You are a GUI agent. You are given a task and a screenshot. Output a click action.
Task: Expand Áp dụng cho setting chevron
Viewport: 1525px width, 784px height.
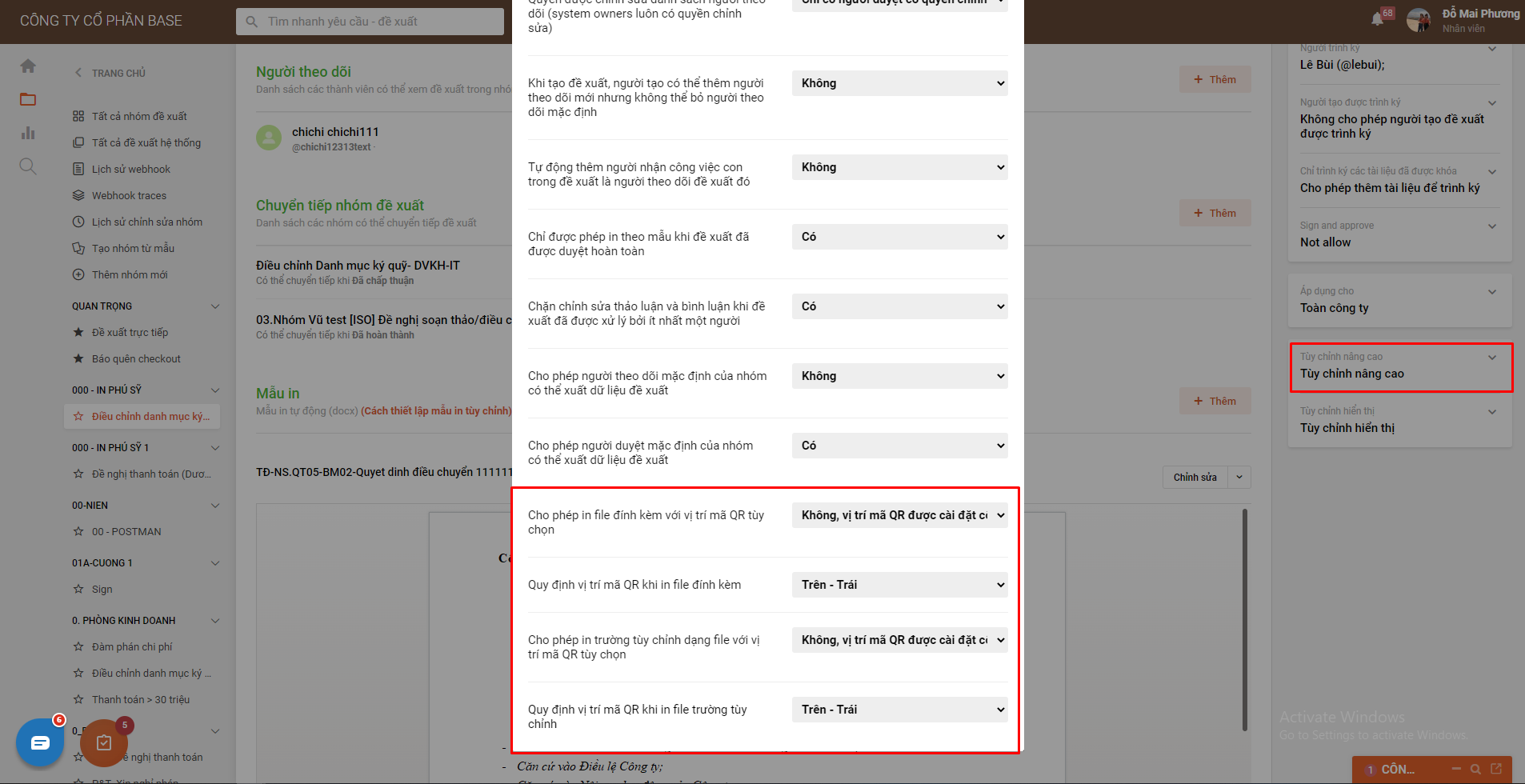pyautogui.click(x=1491, y=292)
